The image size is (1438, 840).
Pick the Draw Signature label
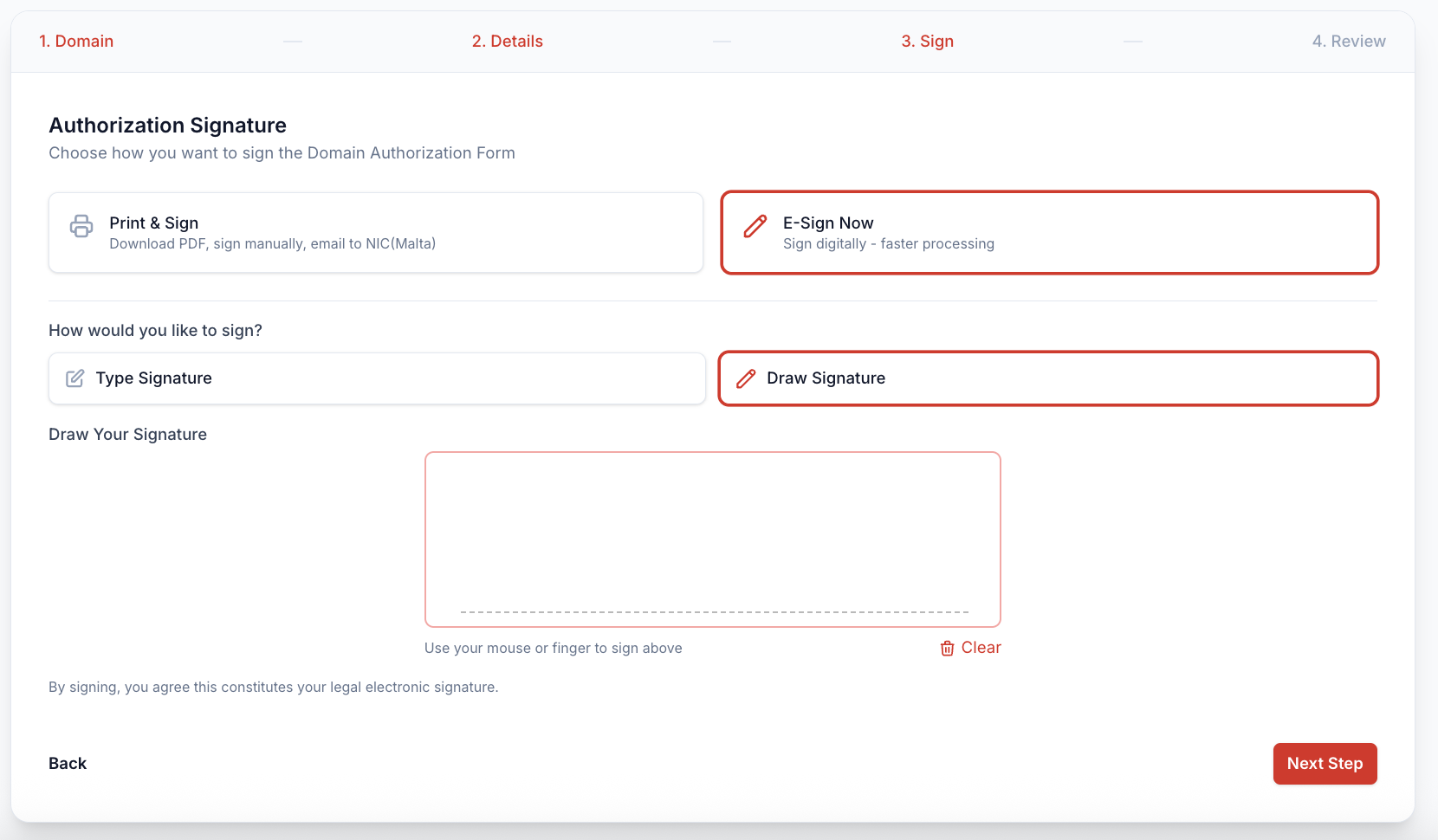(826, 378)
